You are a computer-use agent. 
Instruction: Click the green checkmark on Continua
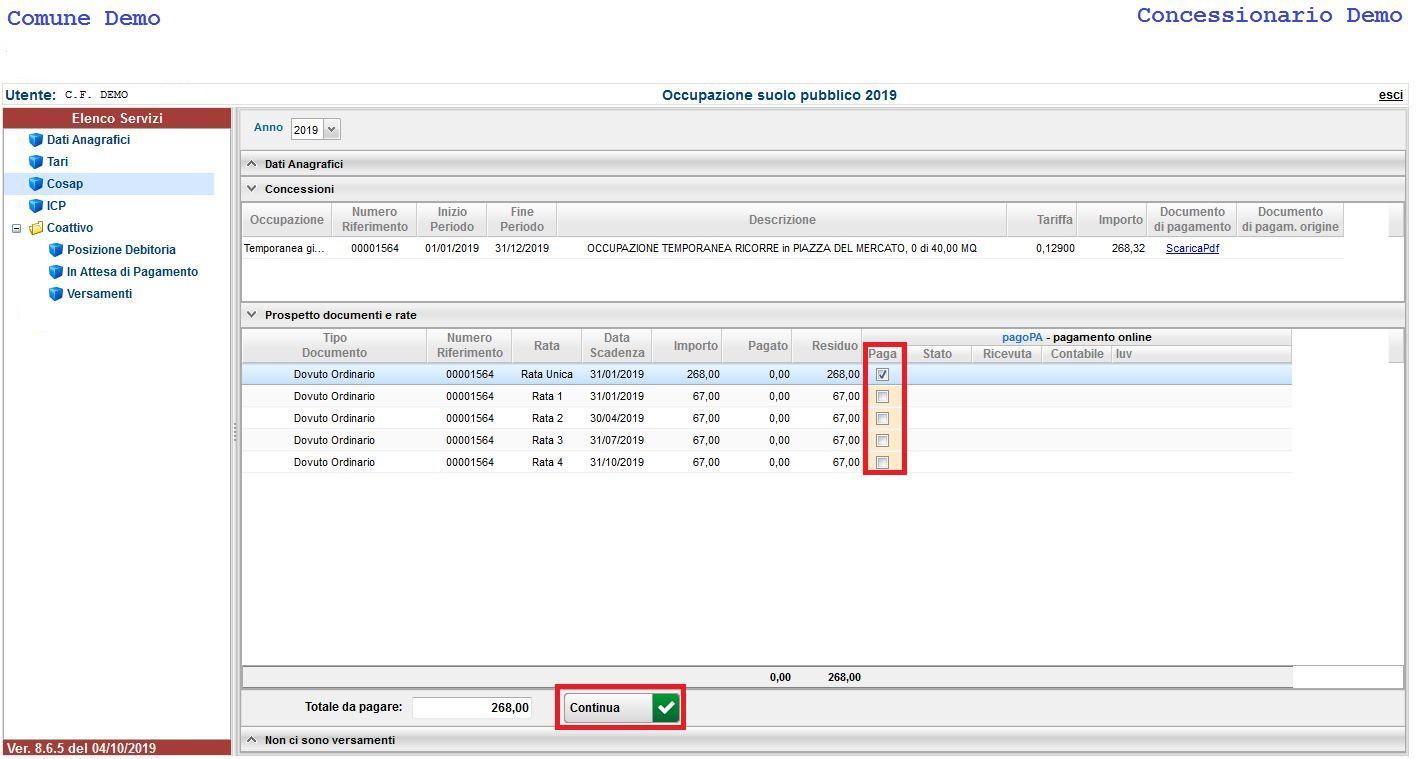pyautogui.click(x=666, y=708)
